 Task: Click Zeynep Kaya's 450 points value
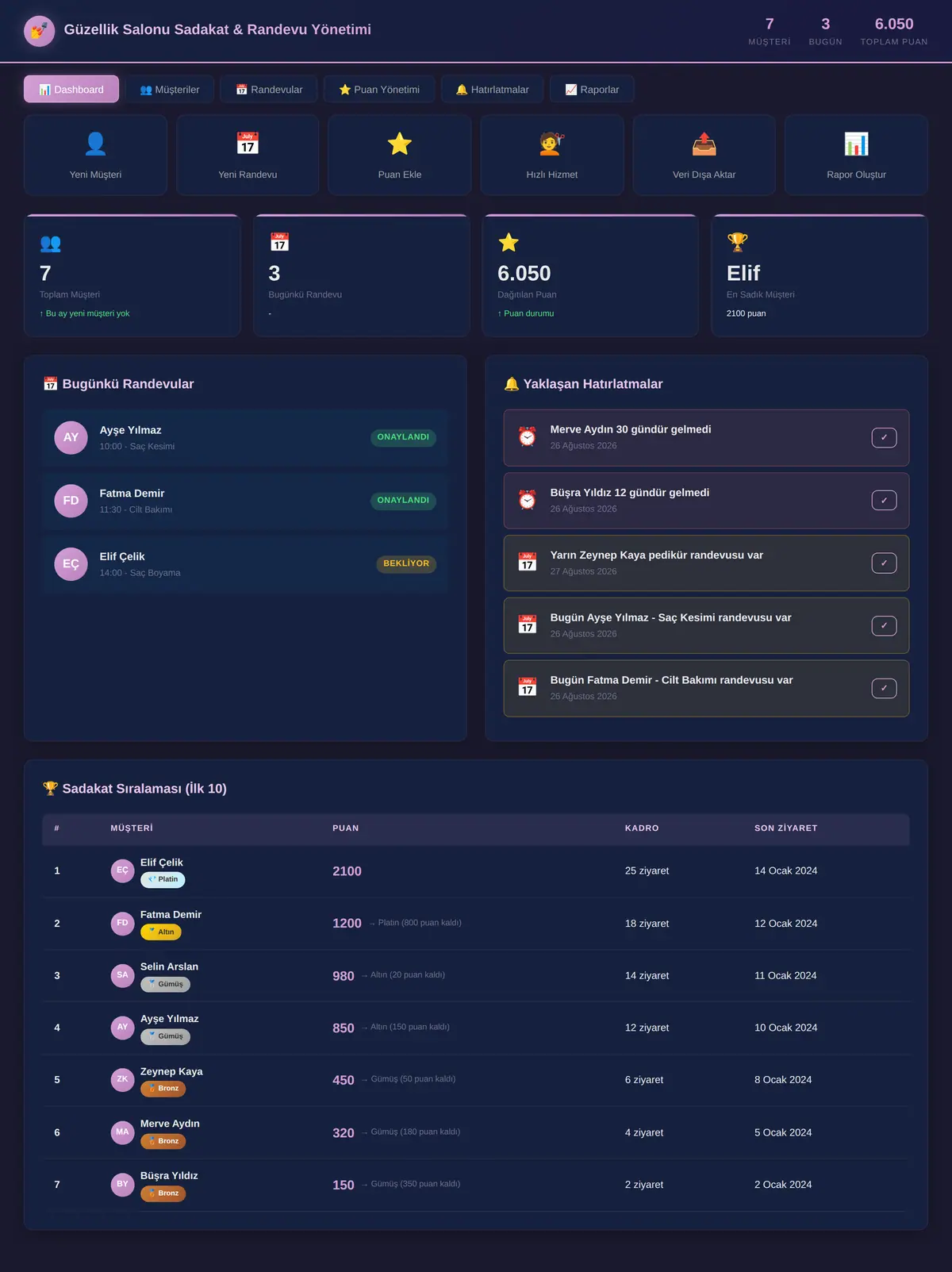click(344, 1080)
